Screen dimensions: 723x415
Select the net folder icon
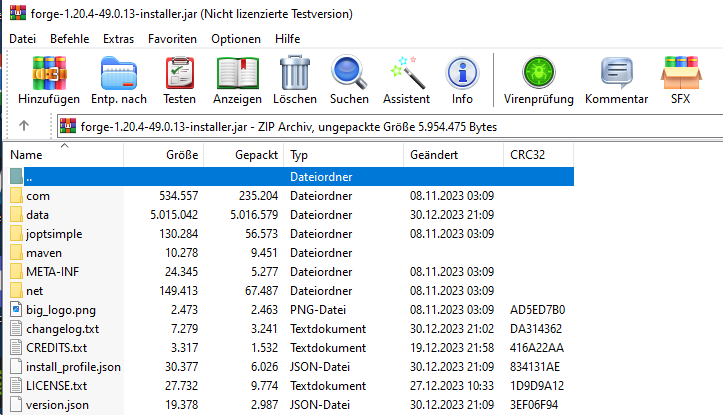(16, 290)
